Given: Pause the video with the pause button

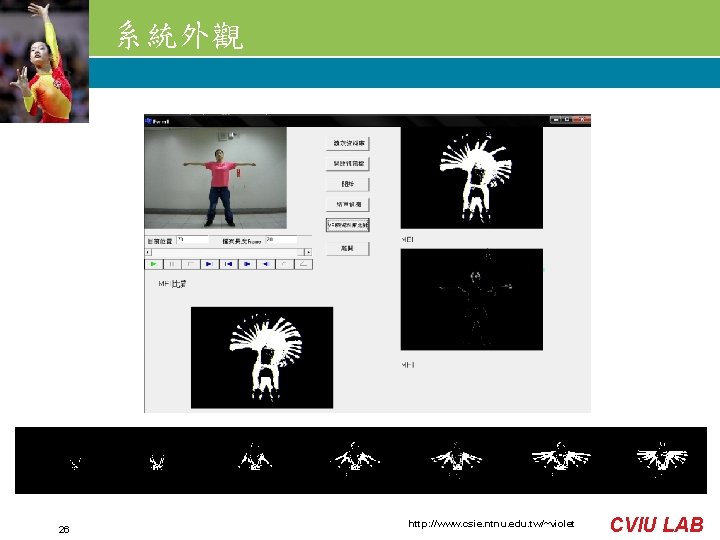Looking at the screenshot, I should pos(172,264).
